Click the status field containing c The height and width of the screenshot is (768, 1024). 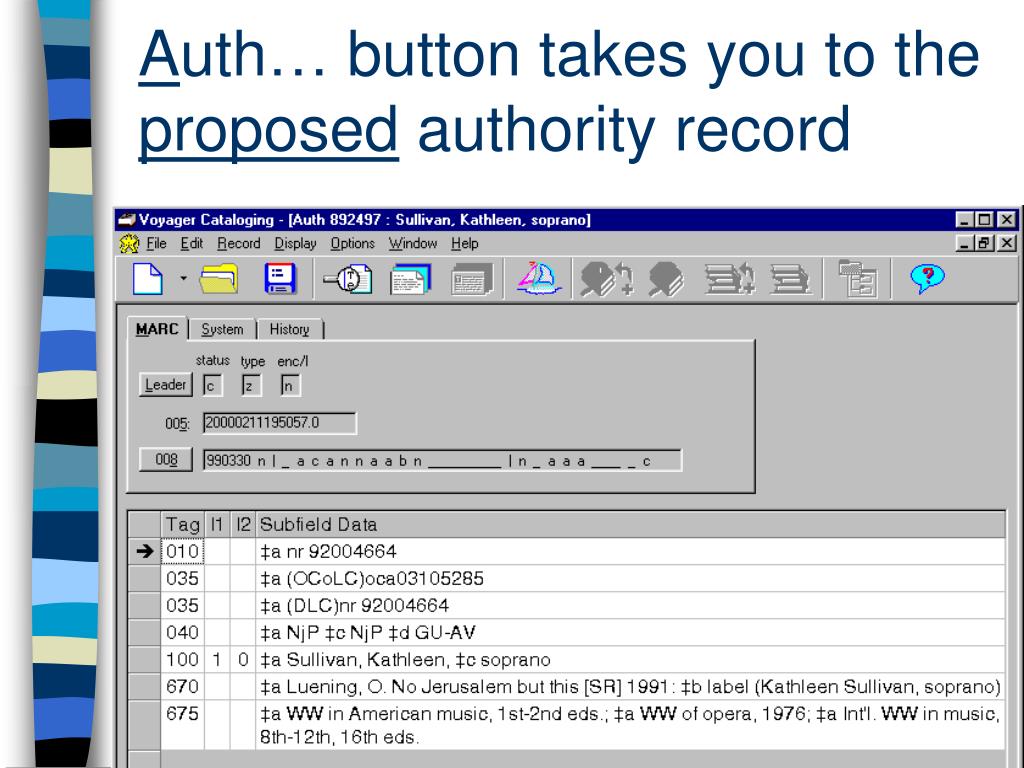(212, 385)
